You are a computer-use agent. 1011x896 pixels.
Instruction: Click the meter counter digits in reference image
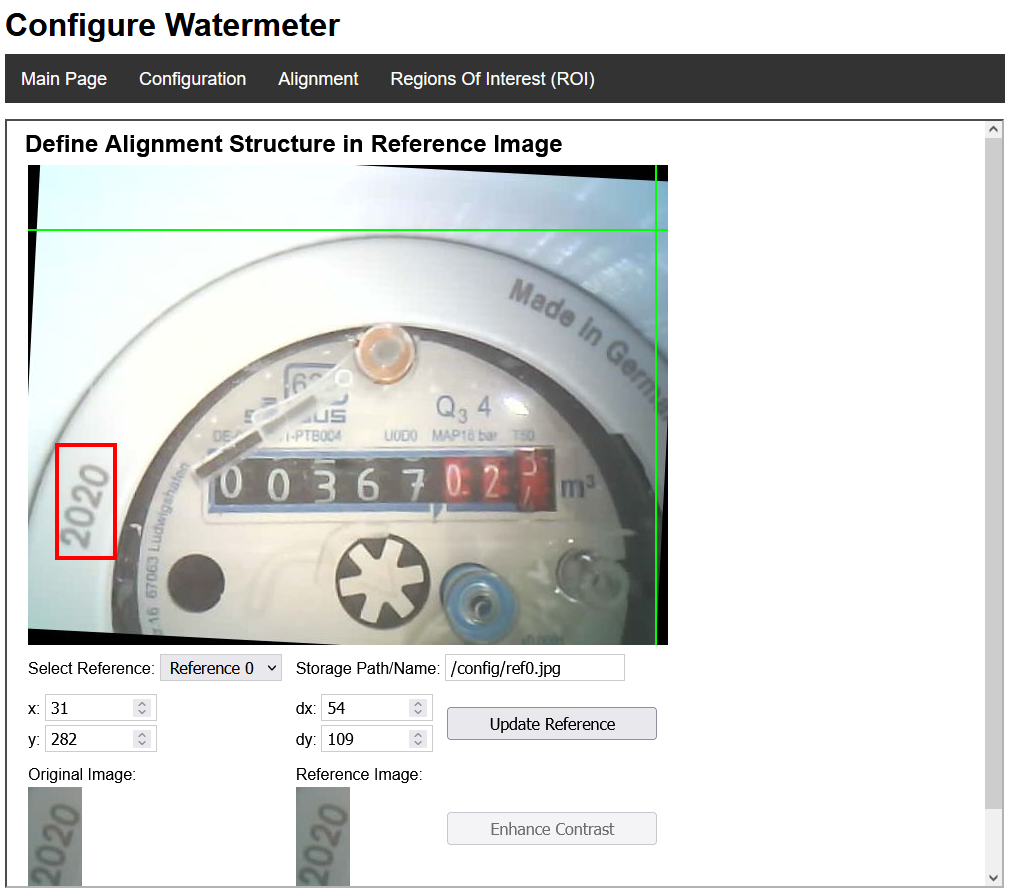click(x=381, y=482)
